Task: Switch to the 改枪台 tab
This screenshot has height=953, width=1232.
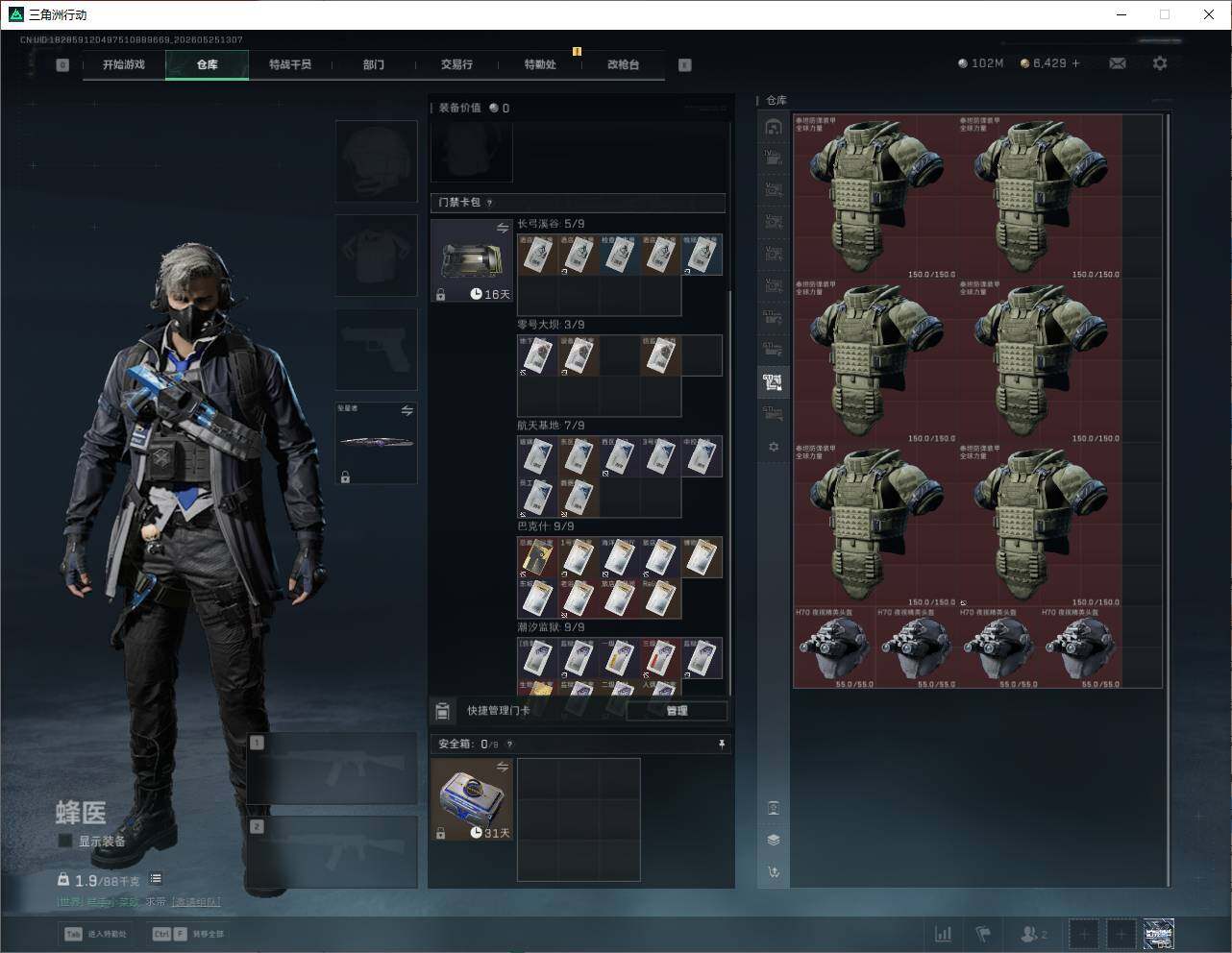Action: coord(623,64)
